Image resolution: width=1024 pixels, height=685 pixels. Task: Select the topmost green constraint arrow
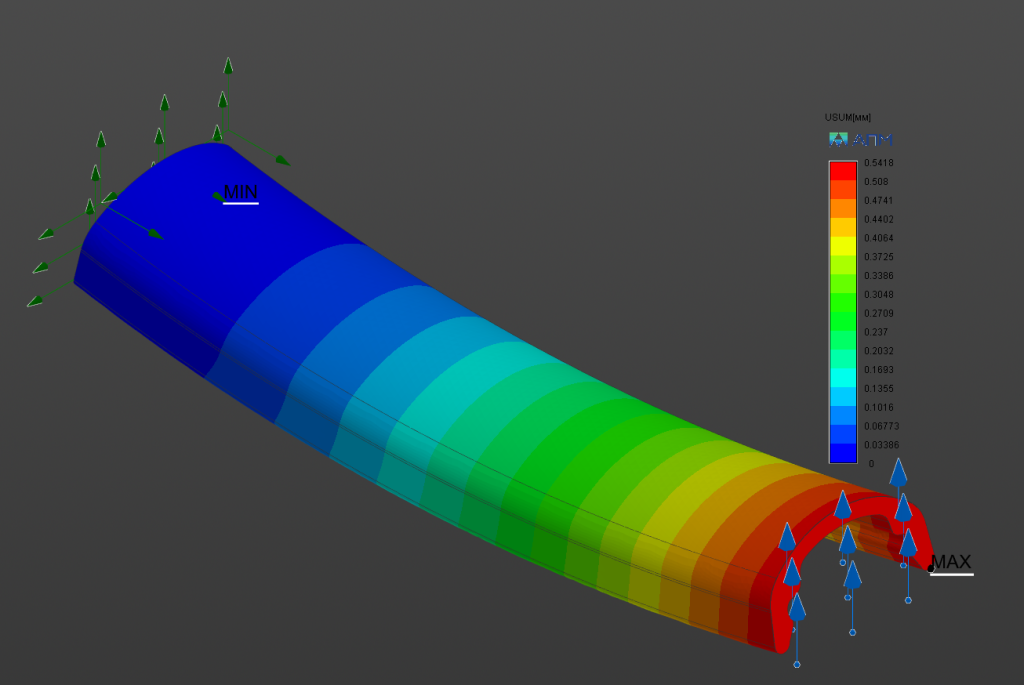[x=228, y=68]
